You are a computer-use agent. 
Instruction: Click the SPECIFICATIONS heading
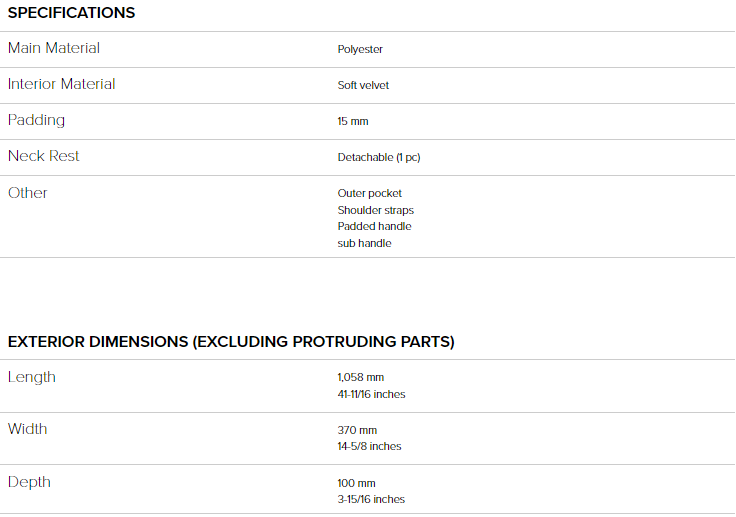pyautogui.click(x=71, y=13)
